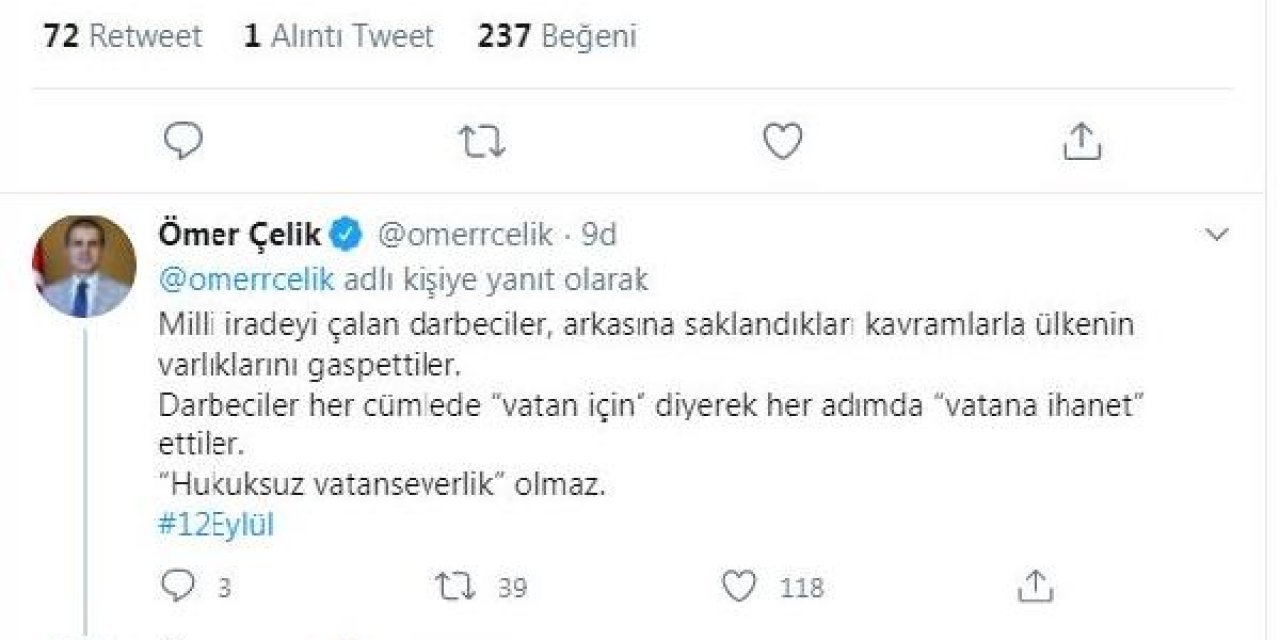Retweet the tweet showing 39 retweets
This screenshot has width=1280, height=640.
[x=459, y=586]
